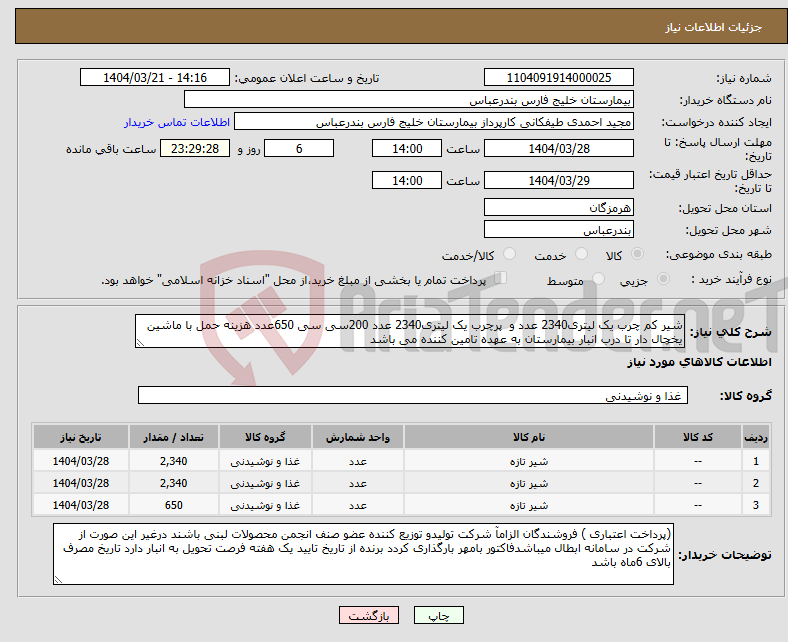
Task: Click the شماره نیاز field 1104091914000025
Action: click(x=558, y=78)
